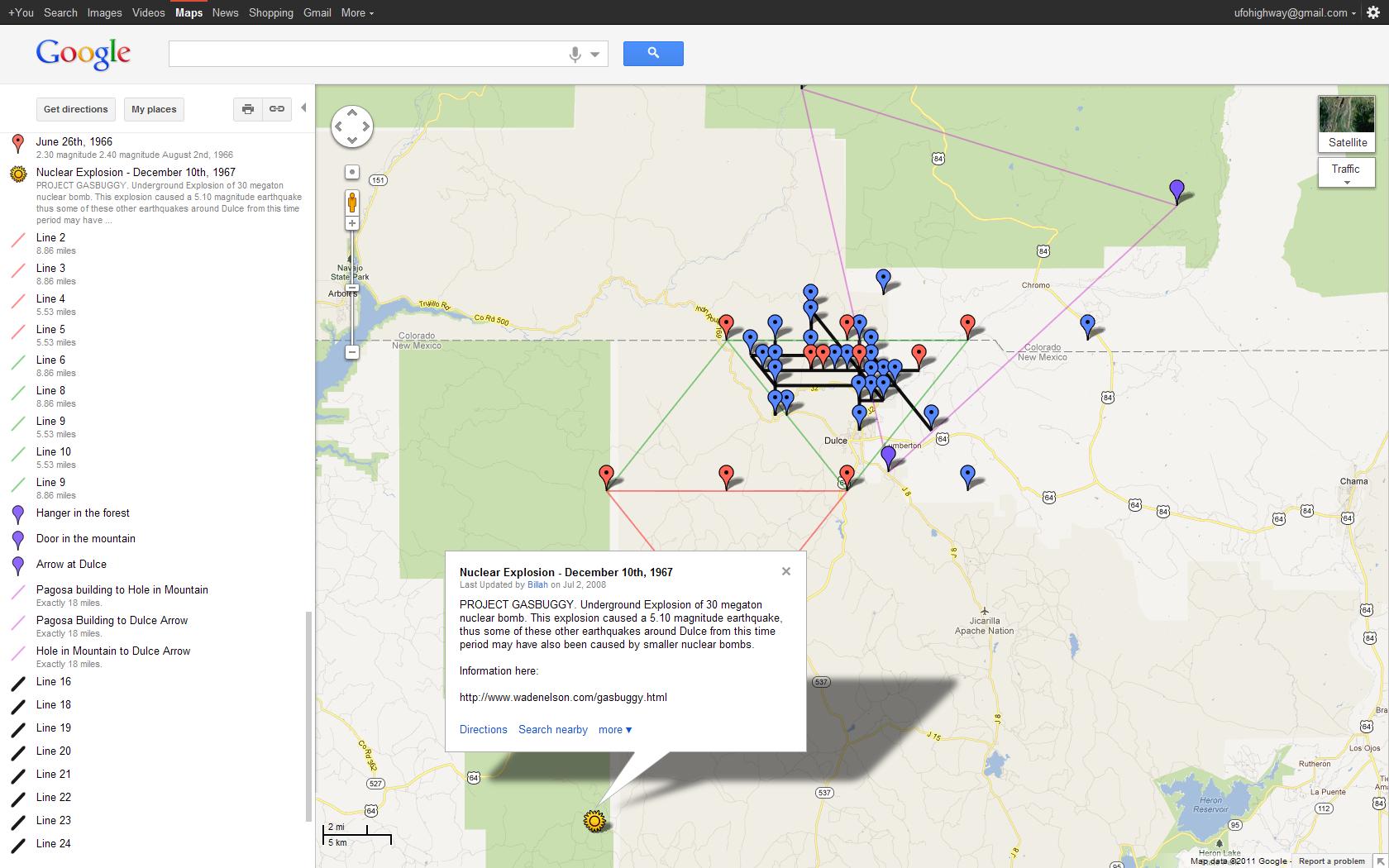Click the black line icon beside Line 16
Viewport: 1389px width, 868px height.
18,684
